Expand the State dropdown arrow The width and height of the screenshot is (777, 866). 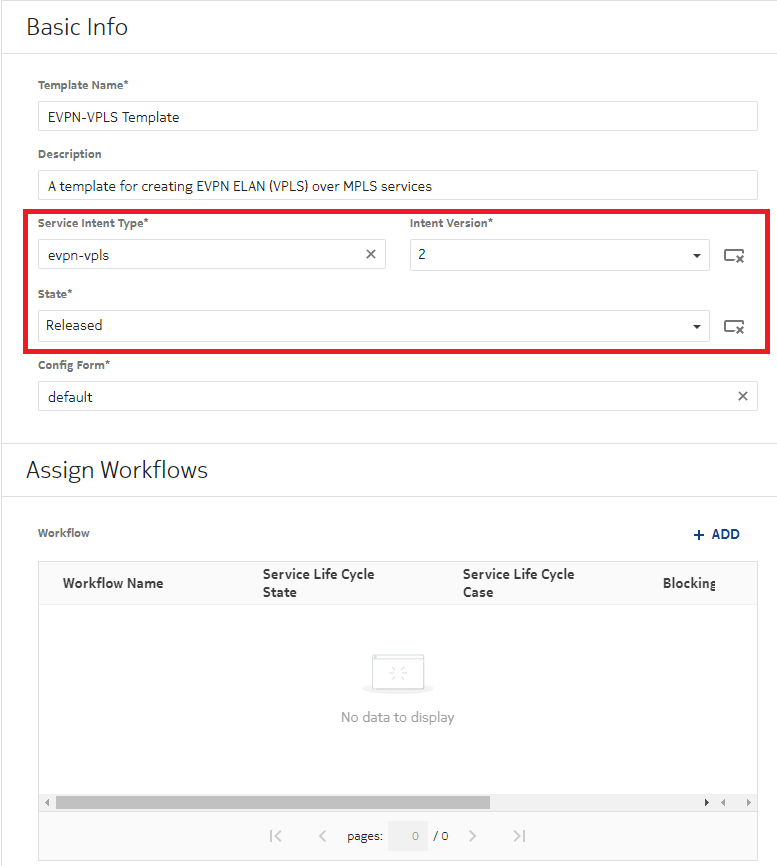[x=696, y=327]
